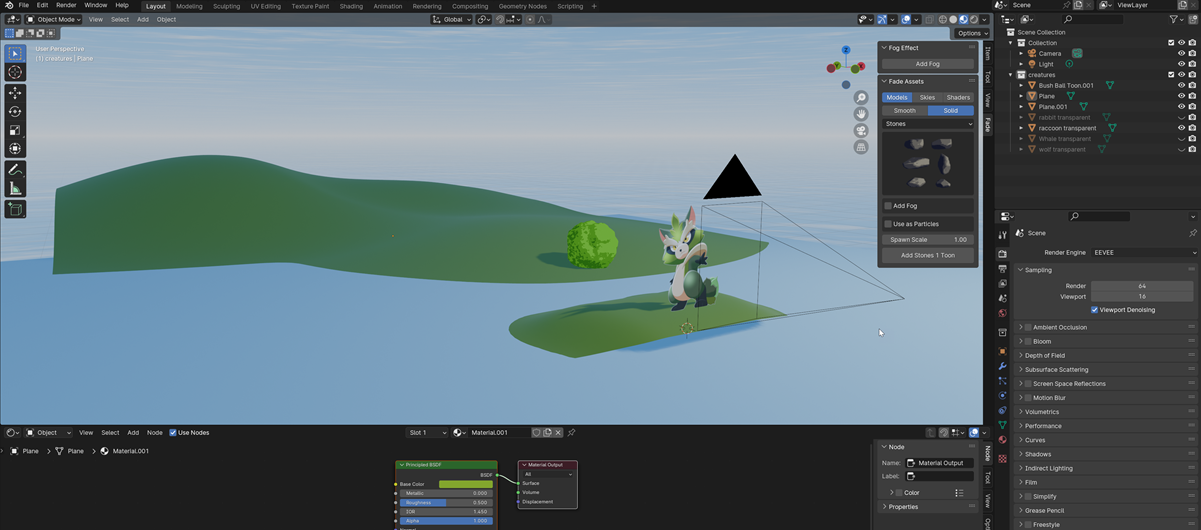The width and height of the screenshot is (1201, 530).
Task: Click the viewport zoom magnifier icon
Action: click(861, 98)
